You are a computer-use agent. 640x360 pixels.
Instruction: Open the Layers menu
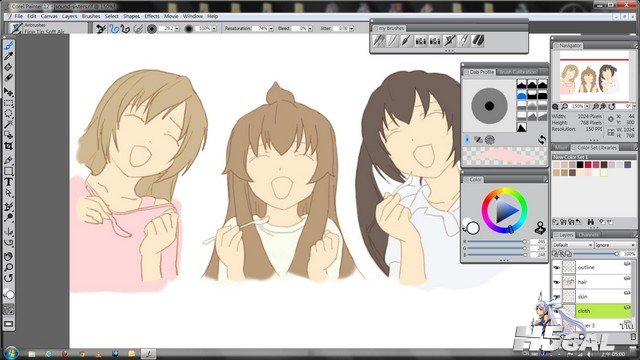(x=69, y=16)
